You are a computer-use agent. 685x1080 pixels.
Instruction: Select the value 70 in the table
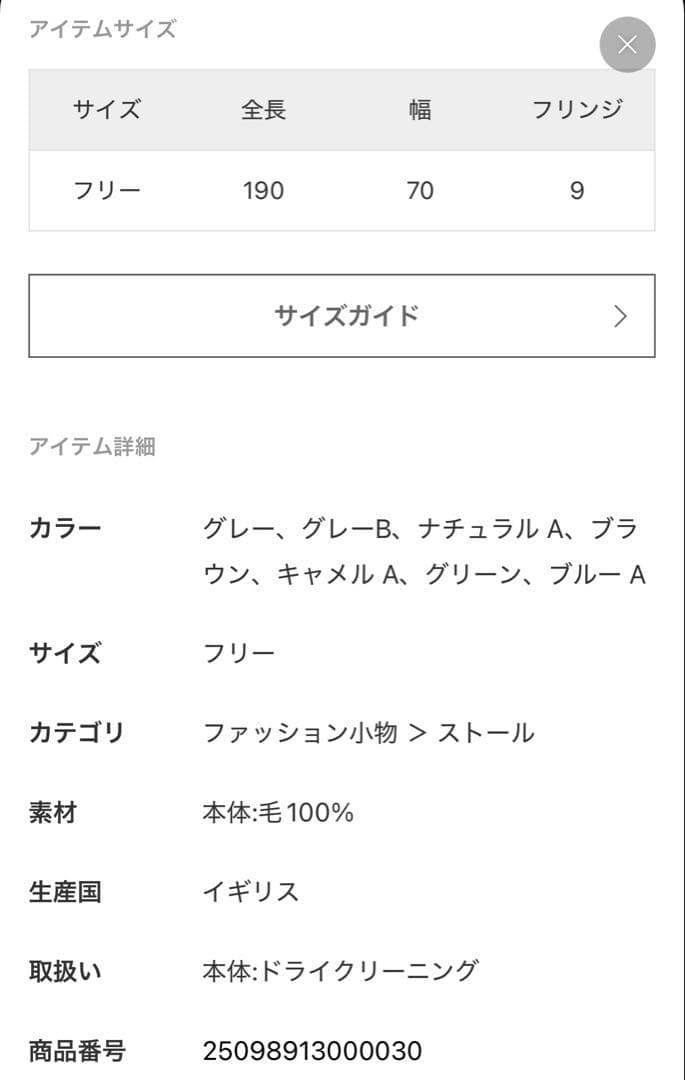pyautogui.click(x=419, y=191)
